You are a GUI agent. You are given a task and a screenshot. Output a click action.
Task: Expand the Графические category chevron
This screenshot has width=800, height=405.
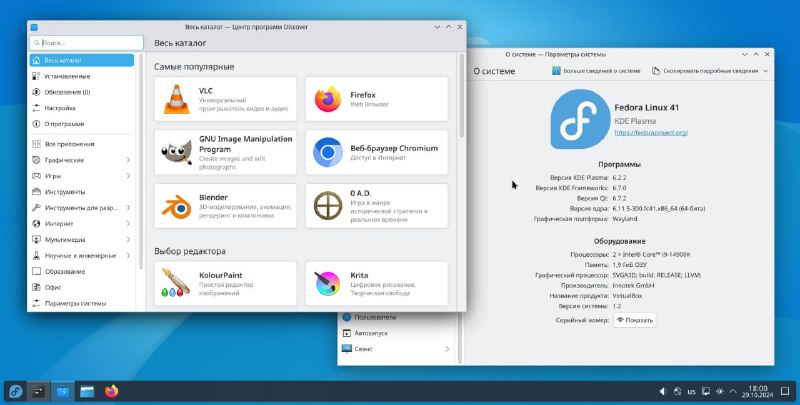tap(128, 160)
